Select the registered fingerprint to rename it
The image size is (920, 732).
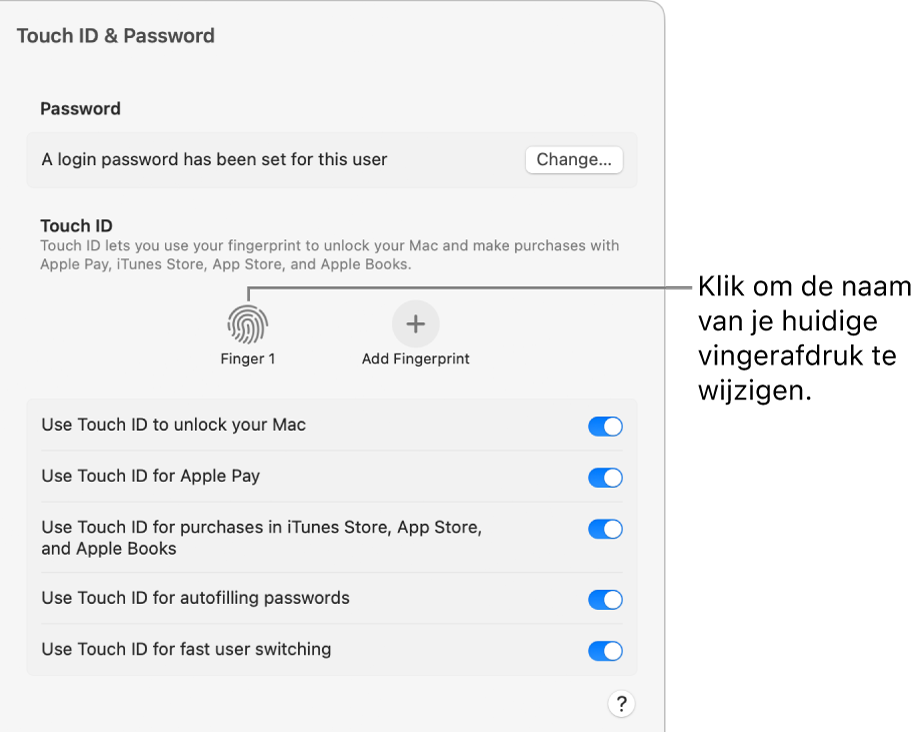tap(247, 322)
